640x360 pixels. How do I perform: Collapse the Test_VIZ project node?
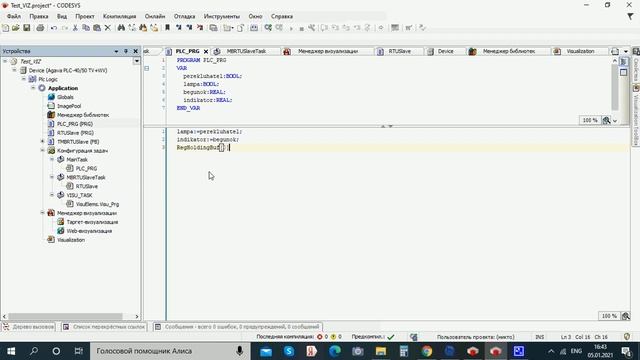pos(5,61)
